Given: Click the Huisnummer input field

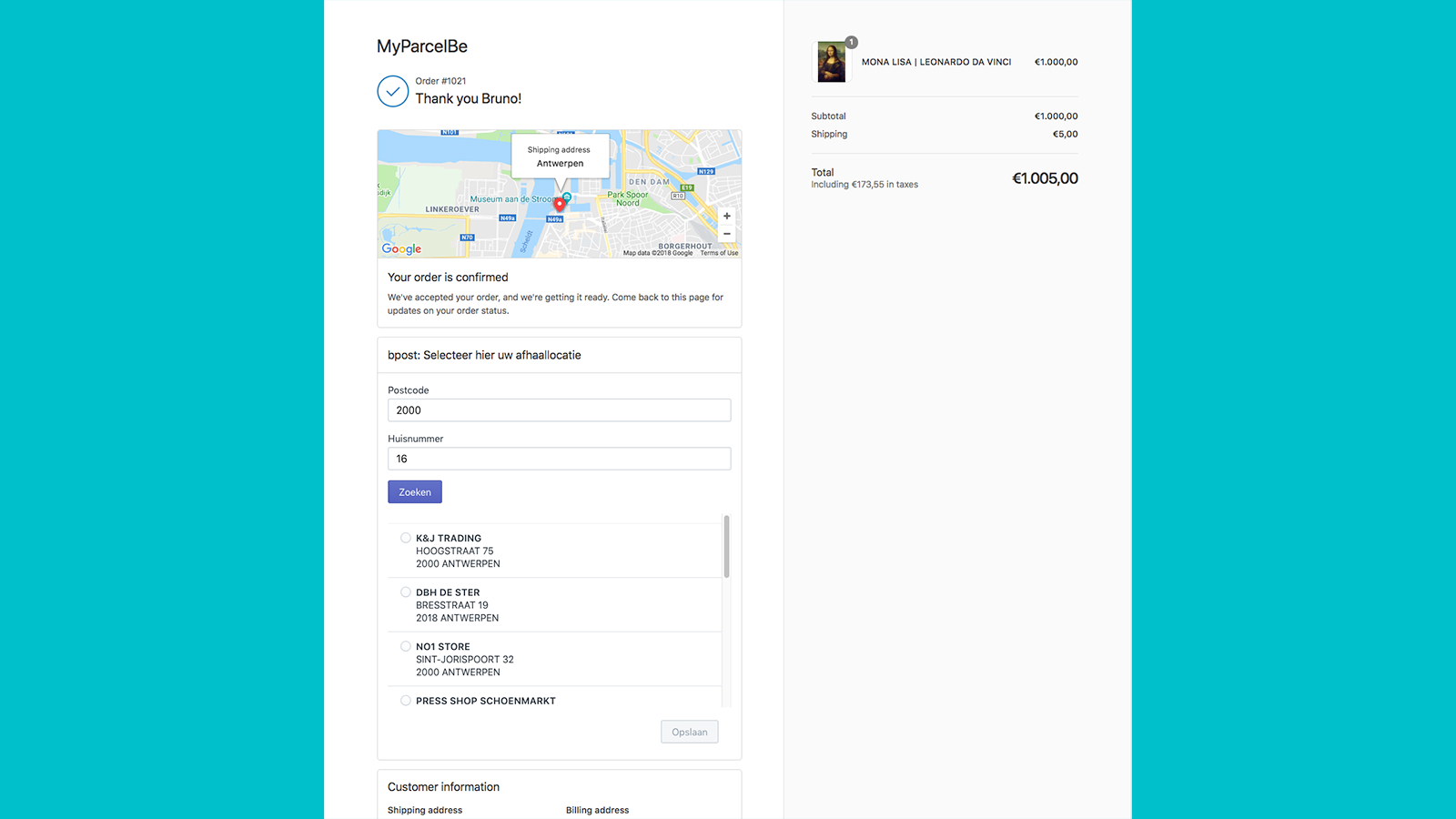Looking at the screenshot, I should [559, 459].
